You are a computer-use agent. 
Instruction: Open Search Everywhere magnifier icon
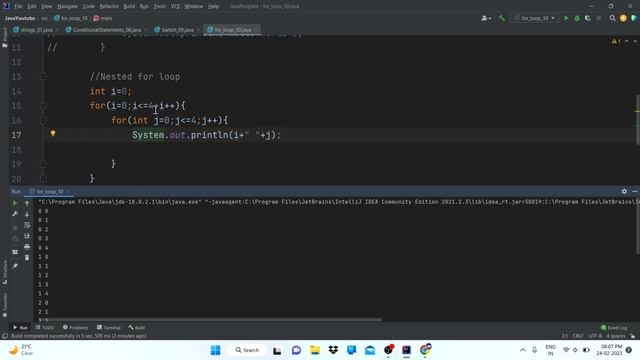click(612, 18)
